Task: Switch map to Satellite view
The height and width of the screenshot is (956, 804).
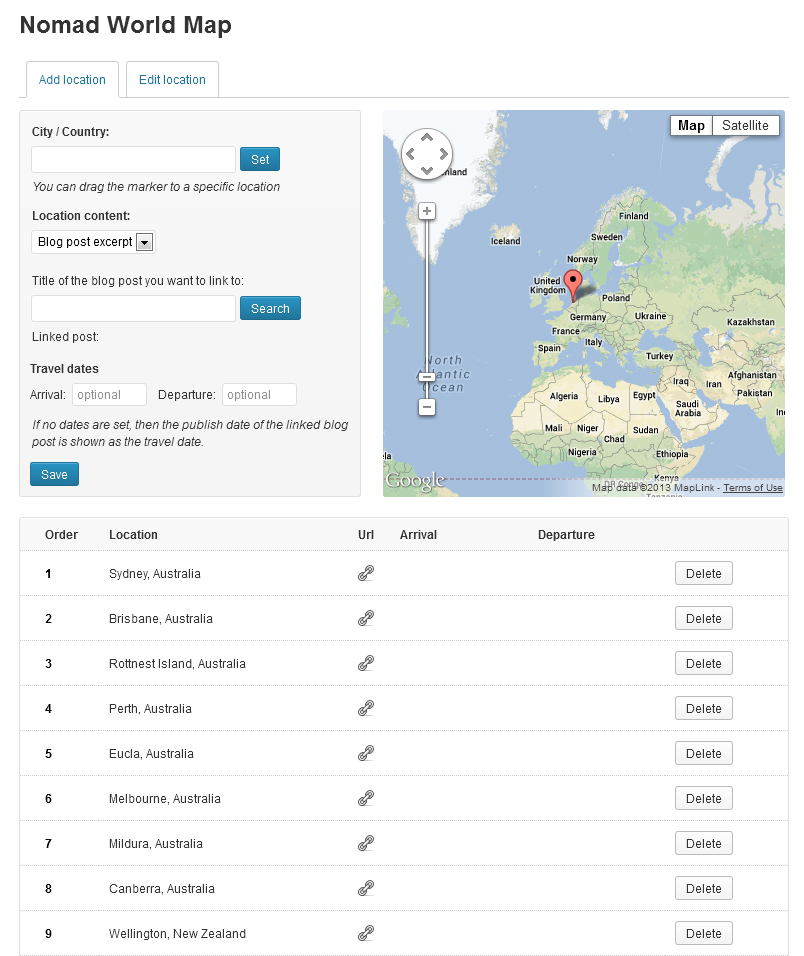Action: (745, 126)
